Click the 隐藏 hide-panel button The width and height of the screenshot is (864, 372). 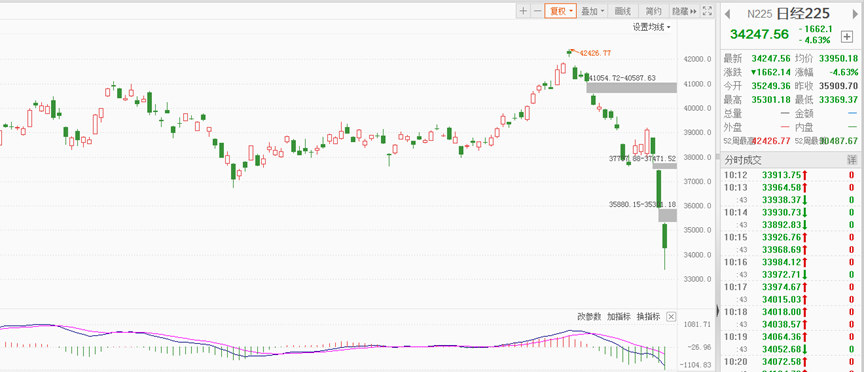(x=684, y=10)
